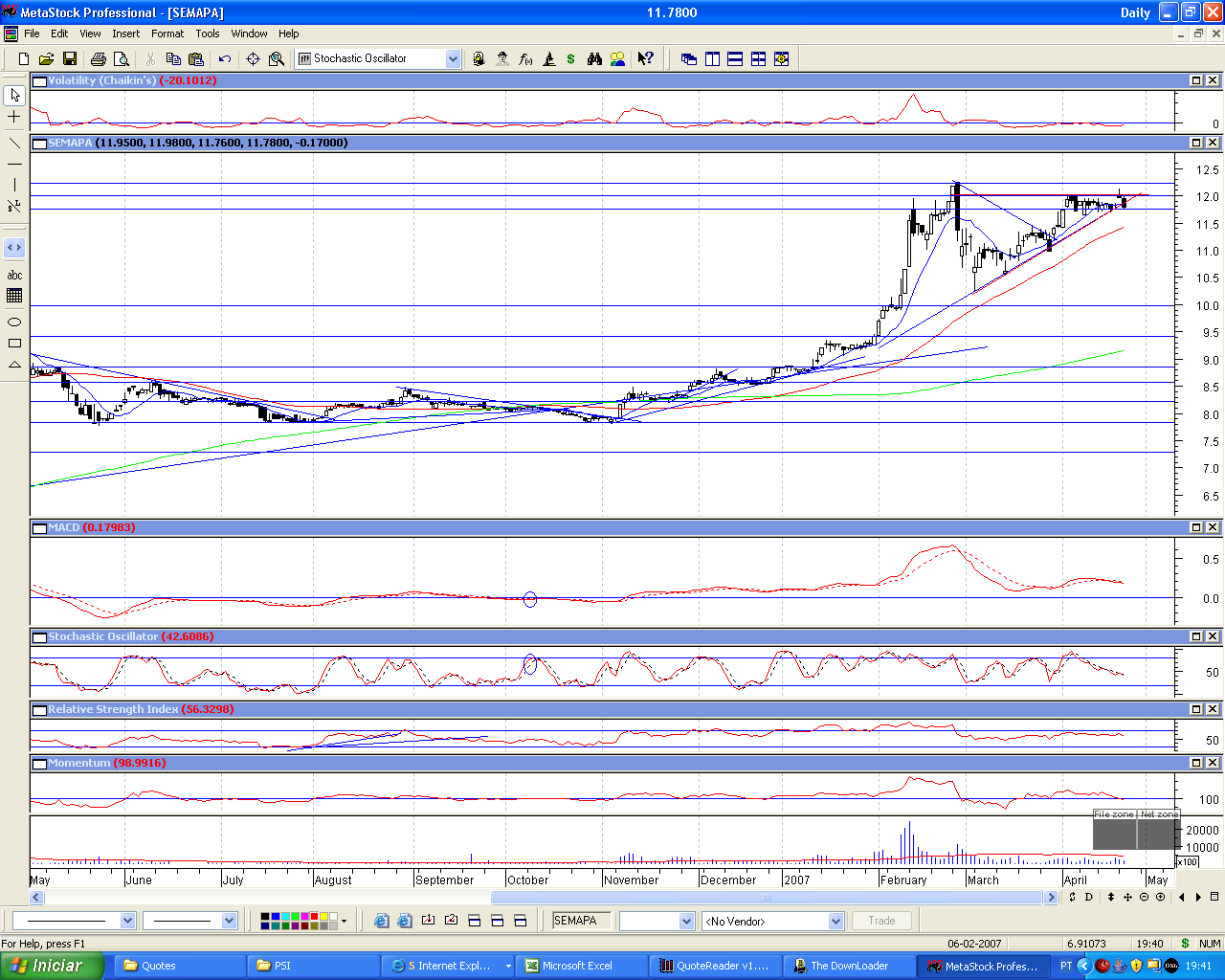This screenshot has width=1225, height=980.
Task: Select the pointer arrow tool
Action: click(x=14, y=95)
